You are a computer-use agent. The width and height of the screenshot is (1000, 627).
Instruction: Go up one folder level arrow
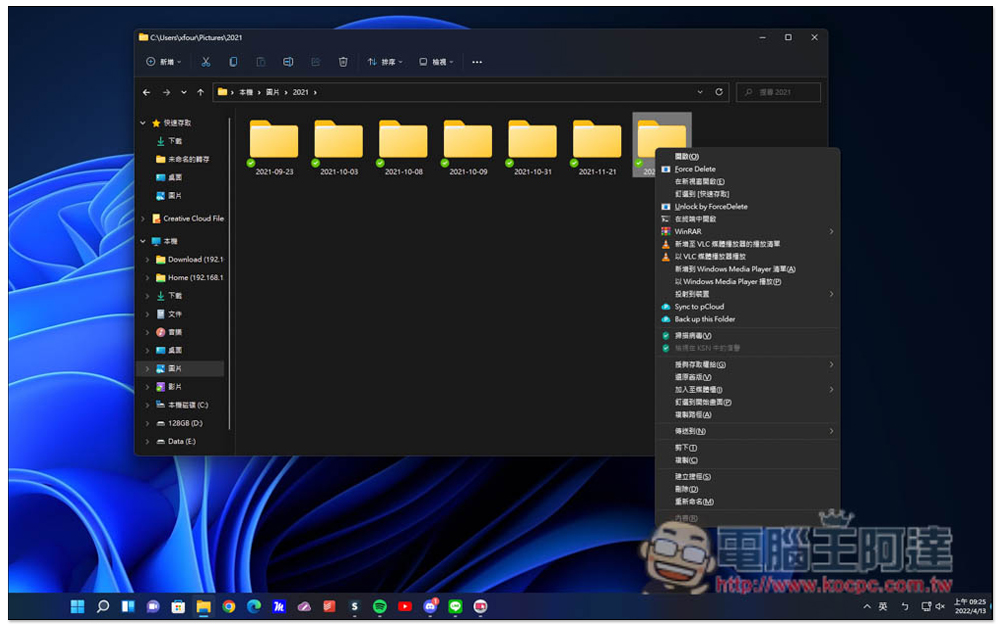[201, 92]
